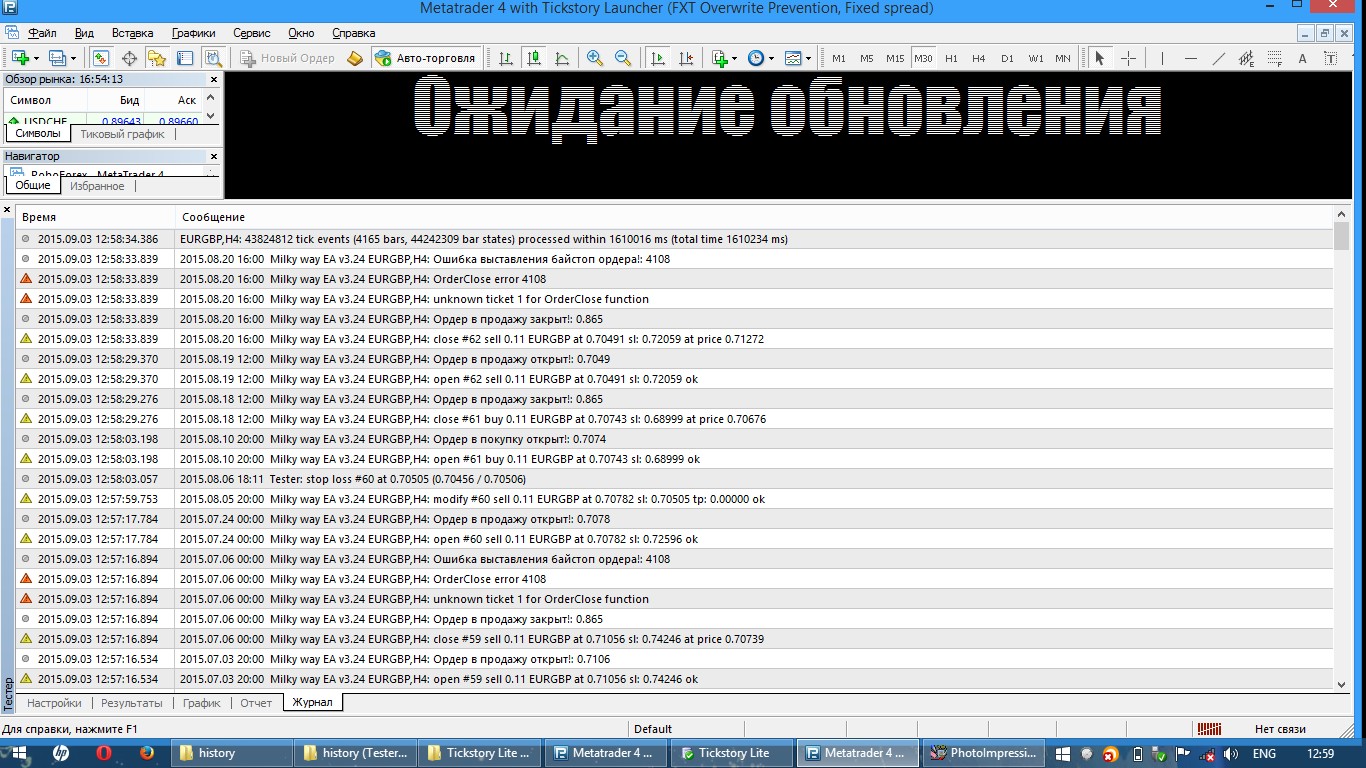Screen dimensions: 1366x768
Task: Select the Fibonacci retracement tool
Action: coord(1274,58)
